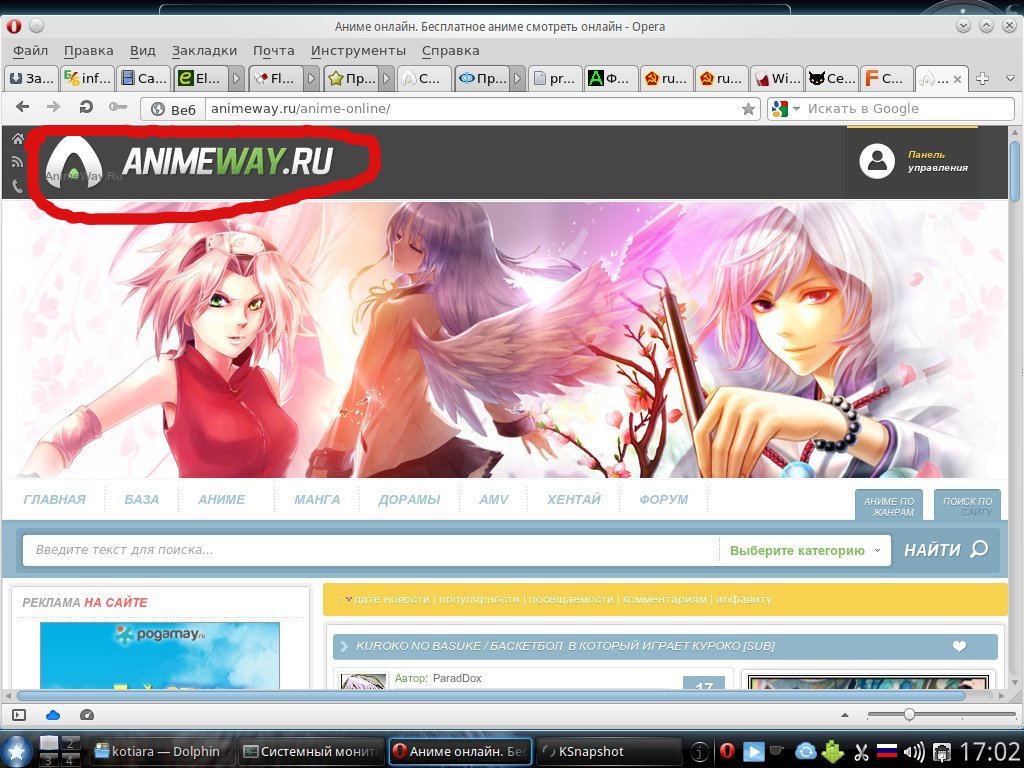Click the RSS feed icon on the site

pyautogui.click(x=18, y=162)
